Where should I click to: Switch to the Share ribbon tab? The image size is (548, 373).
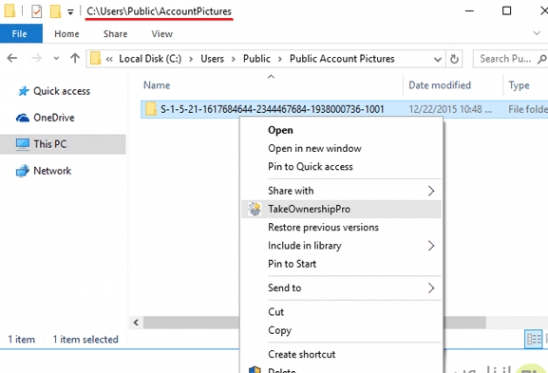(115, 34)
